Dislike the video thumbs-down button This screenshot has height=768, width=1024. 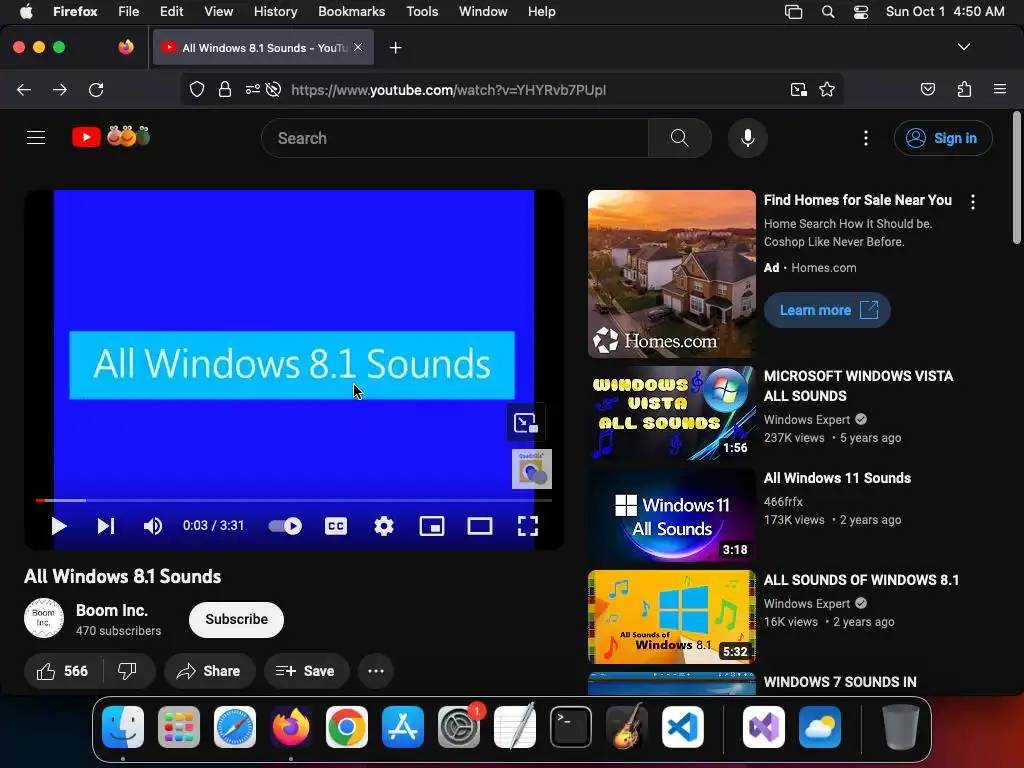tap(127, 671)
